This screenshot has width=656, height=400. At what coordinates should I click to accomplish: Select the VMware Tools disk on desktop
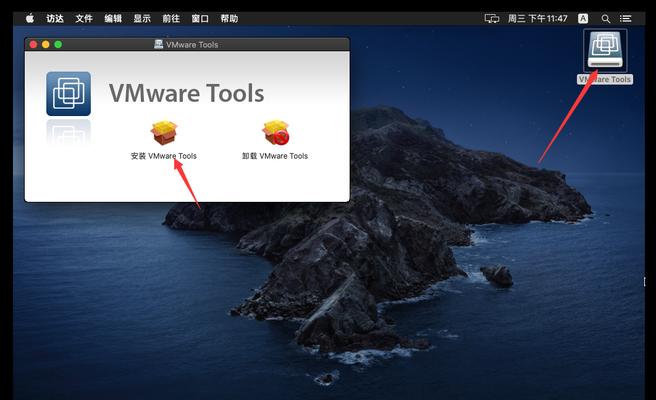(x=605, y=51)
